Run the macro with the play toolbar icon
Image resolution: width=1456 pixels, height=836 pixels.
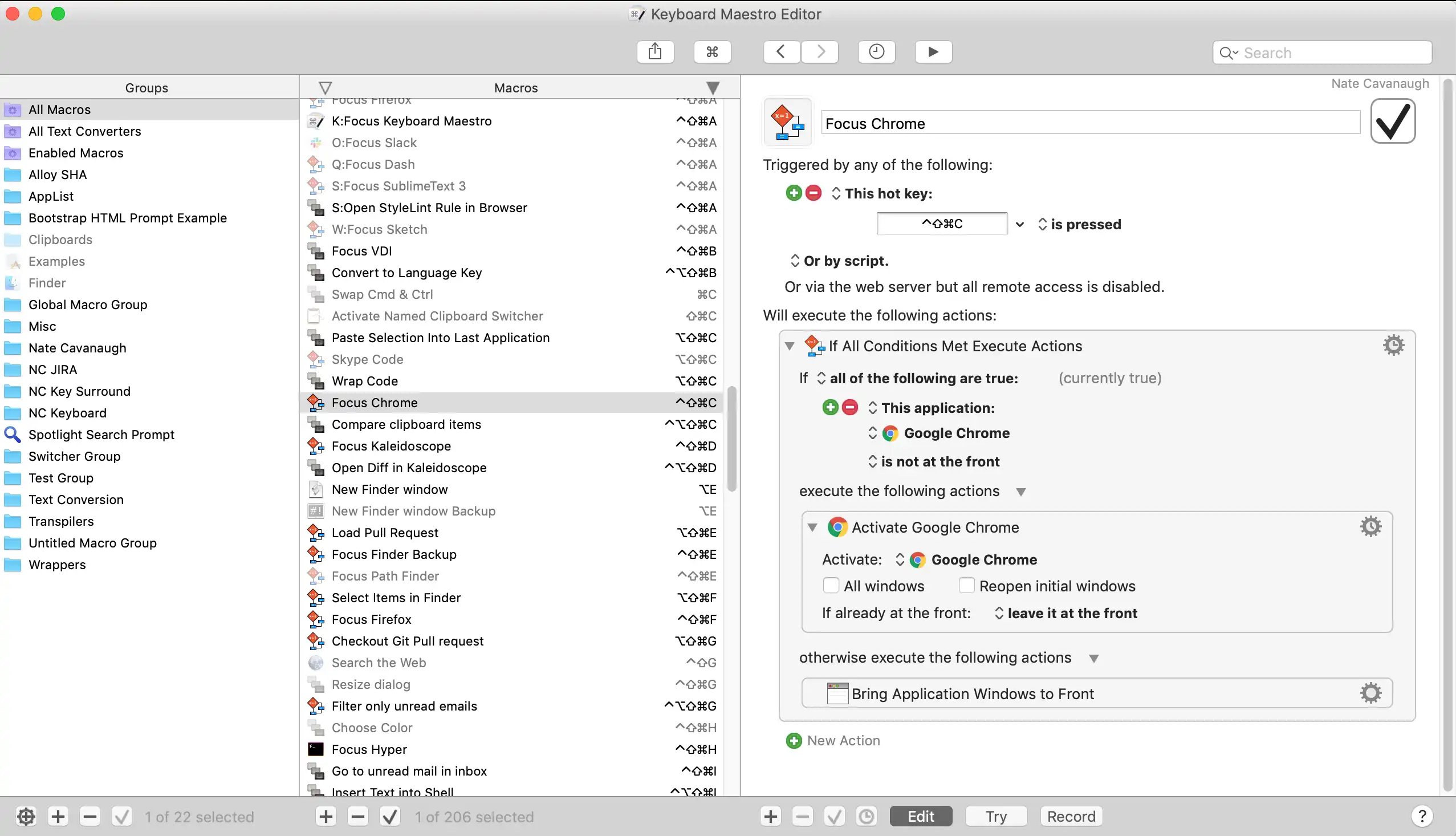tap(932, 52)
